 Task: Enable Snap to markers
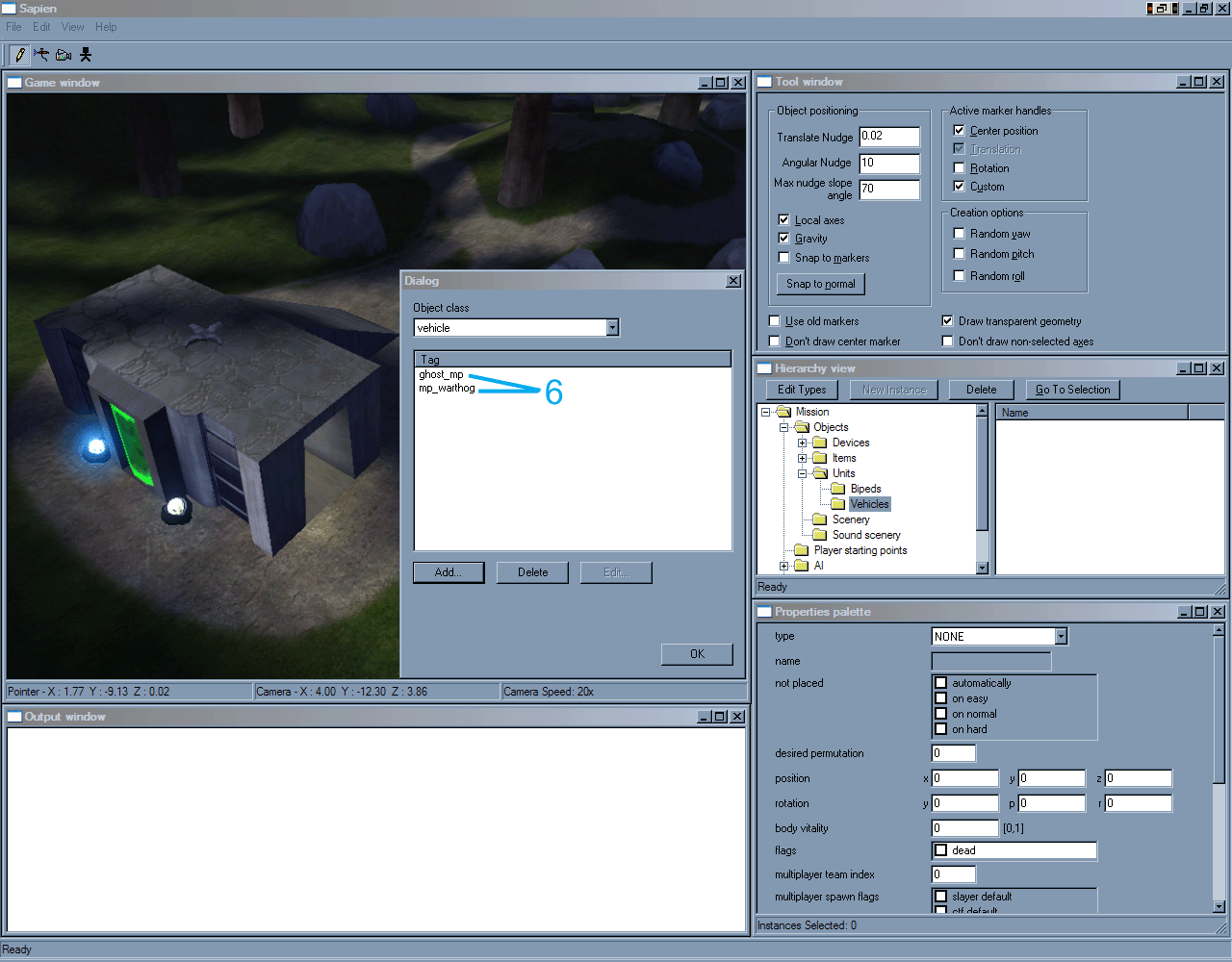pos(783,257)
